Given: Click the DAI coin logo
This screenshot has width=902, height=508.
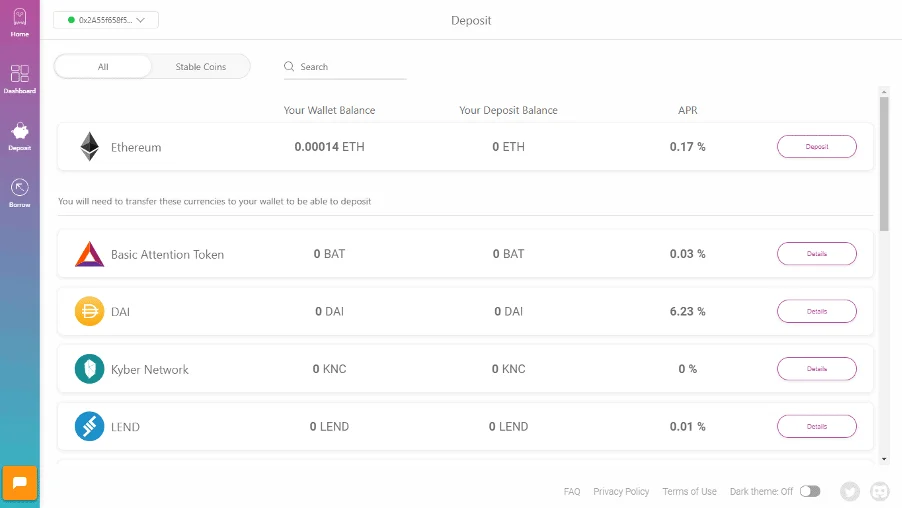Looking at the screenshot, I should [89, 312].
